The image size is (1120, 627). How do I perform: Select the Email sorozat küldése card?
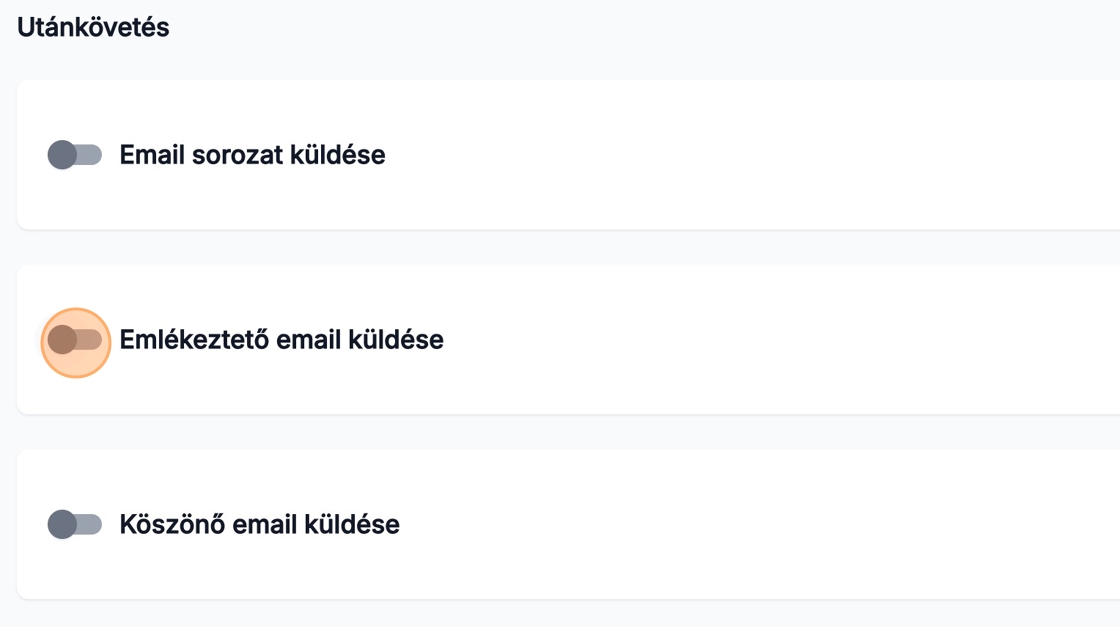[x=700, y=155]
